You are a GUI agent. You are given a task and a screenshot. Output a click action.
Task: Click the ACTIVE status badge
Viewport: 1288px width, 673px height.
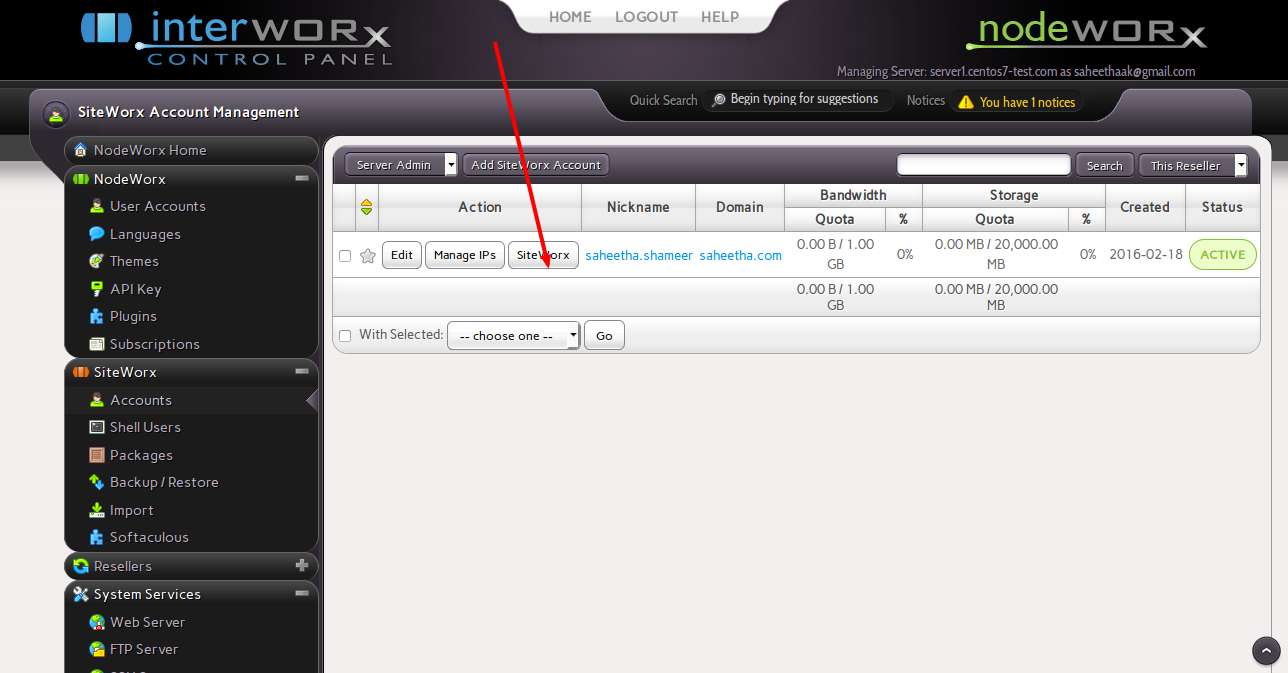[x=1223, y=255]
